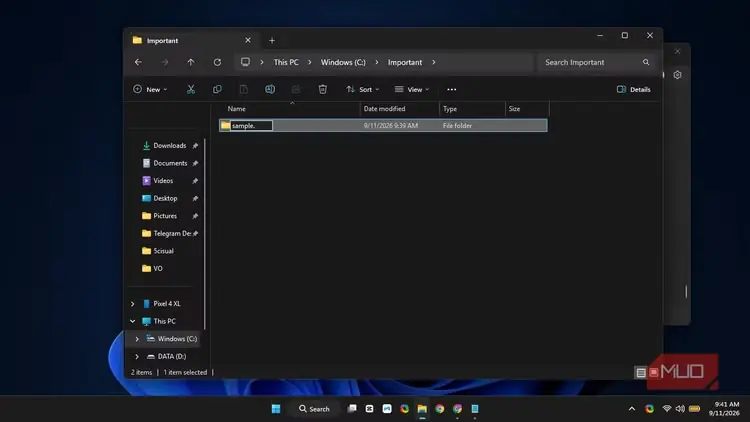This screenshot has width=750, height=422.
Task: Sort by the Size column header
Action: (x=514, y=109)
